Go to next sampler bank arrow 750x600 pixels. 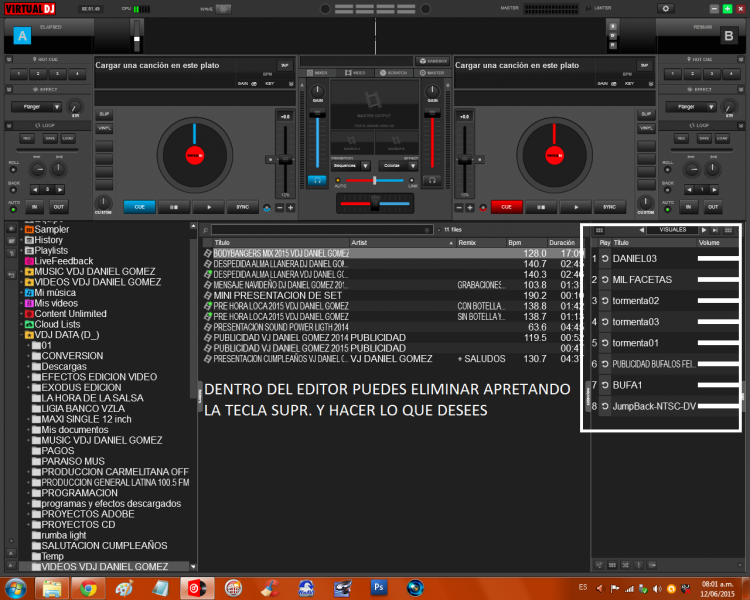tap(704, 230)
